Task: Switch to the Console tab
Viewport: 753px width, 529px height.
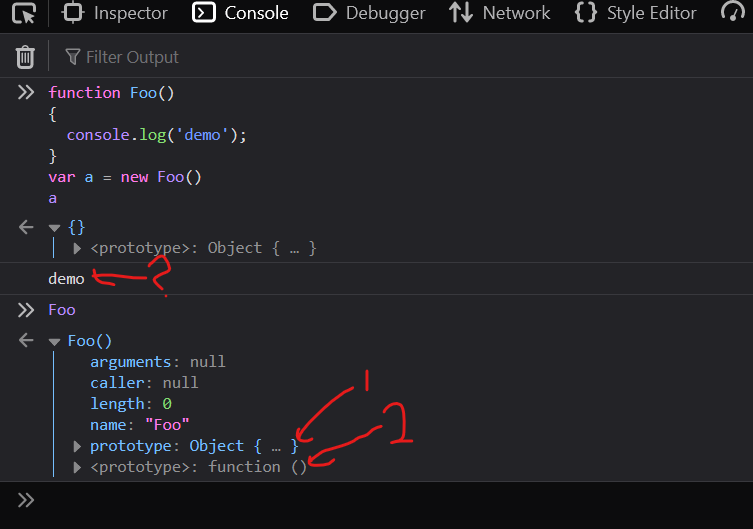Action: (240, 13)
